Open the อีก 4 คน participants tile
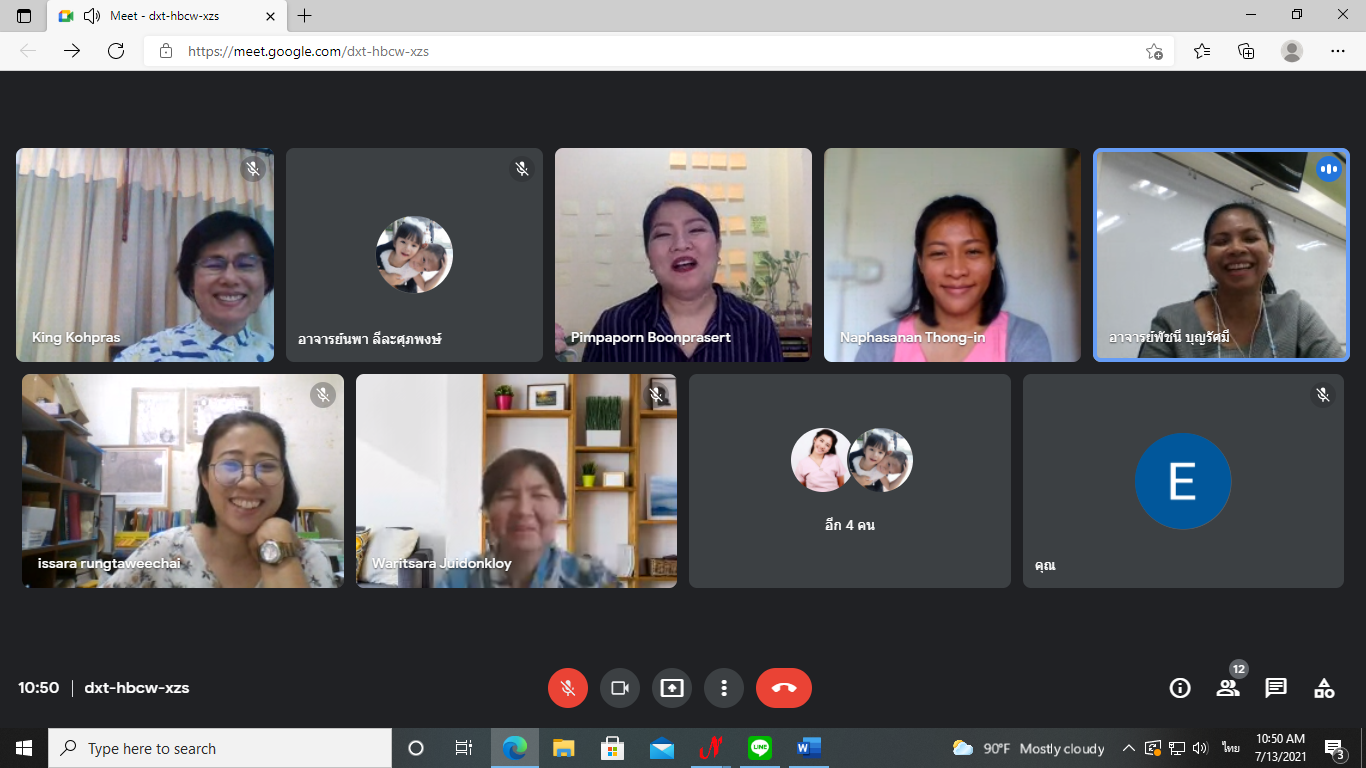Screen dimensions: 1366x768 pos(850,481)
